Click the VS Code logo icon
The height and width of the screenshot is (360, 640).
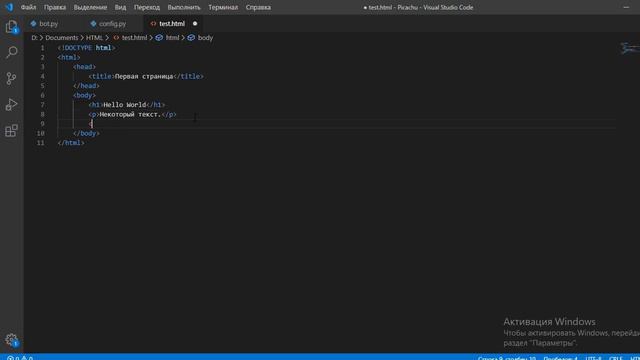click(9, 7)
